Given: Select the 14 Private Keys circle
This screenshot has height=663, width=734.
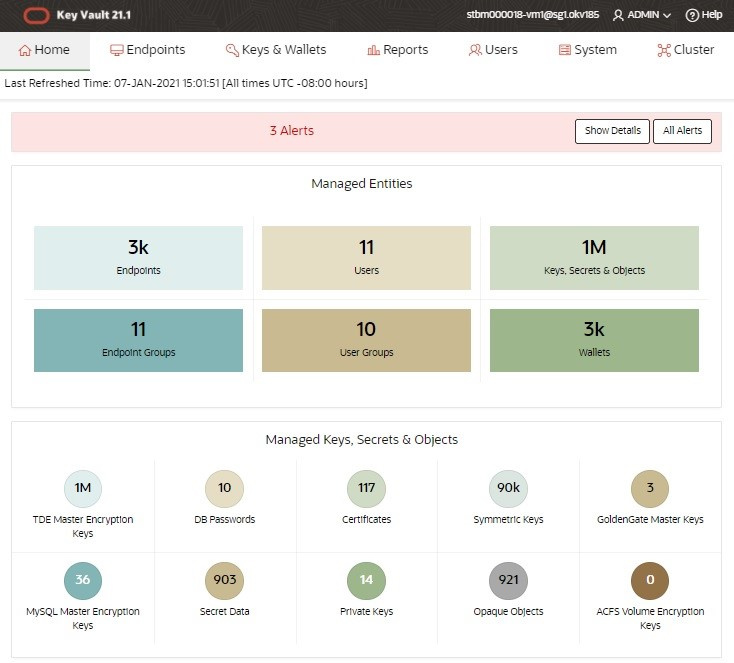Looking at the screenshot, I should tap(367, 580).
